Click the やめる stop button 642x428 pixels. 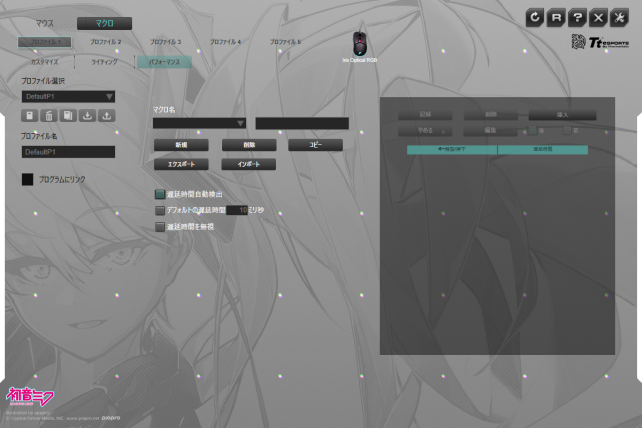pos(425,131)
